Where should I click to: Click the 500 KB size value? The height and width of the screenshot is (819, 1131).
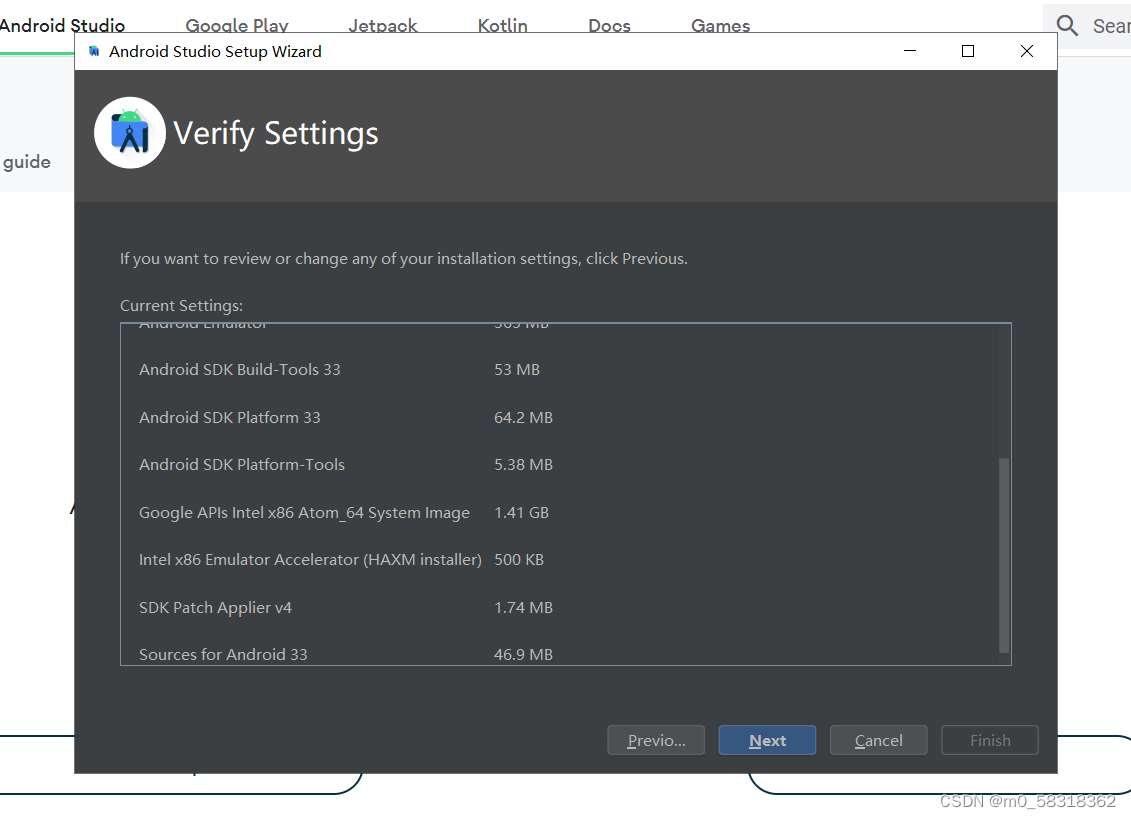(x=519, y=559)
